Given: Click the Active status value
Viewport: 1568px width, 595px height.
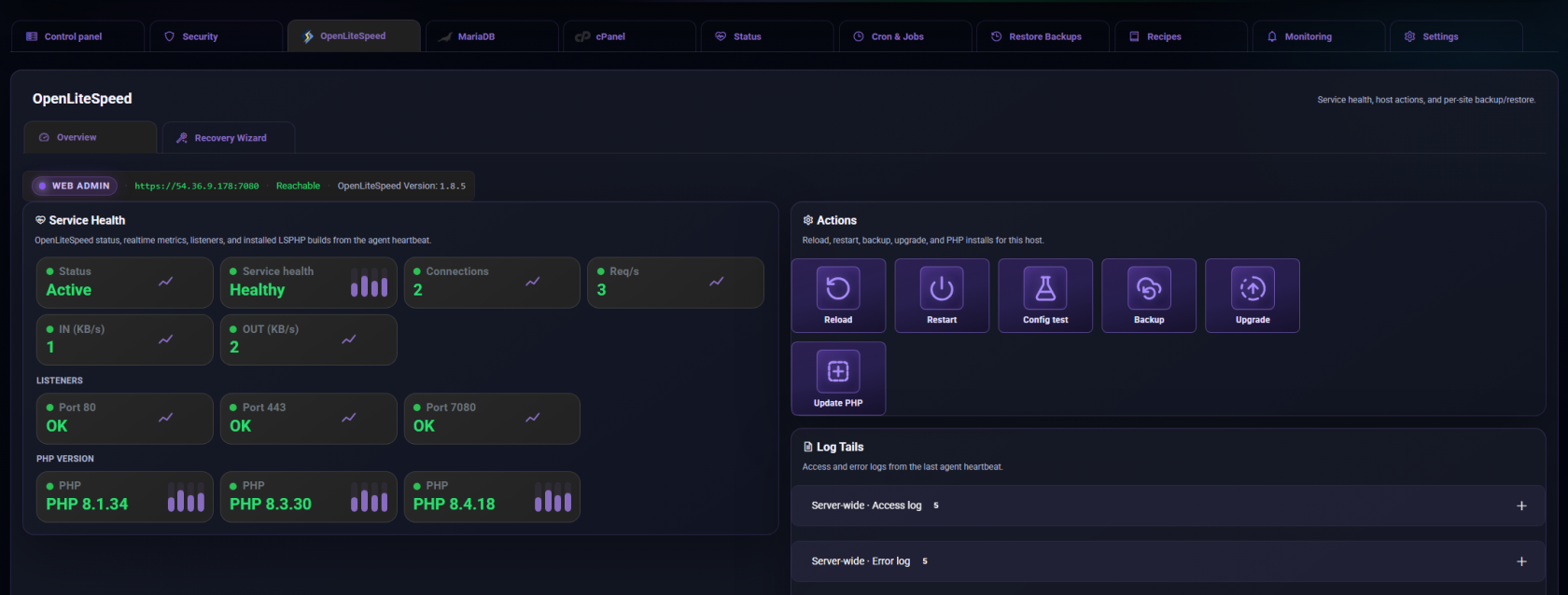Looking at the screenshot, I should 69,290.
